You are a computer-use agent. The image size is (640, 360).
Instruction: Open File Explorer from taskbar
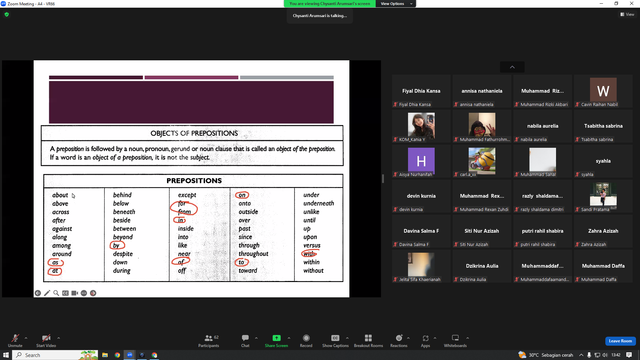pos(105,355)
